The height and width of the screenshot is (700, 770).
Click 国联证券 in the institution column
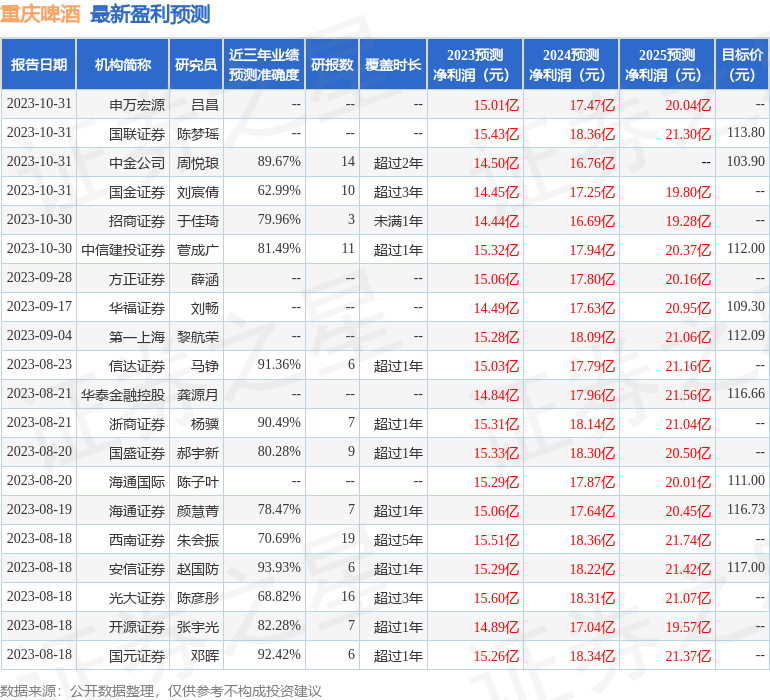pyautogui.click(x=137, y=134)
